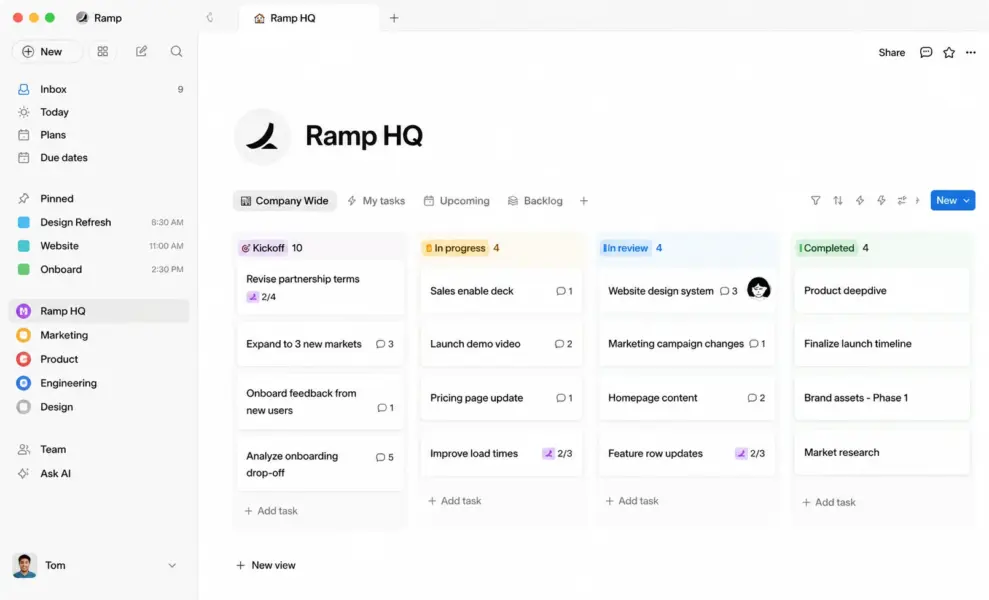
Task: Open Pinned section in sidebar
Action: (100, 198)
